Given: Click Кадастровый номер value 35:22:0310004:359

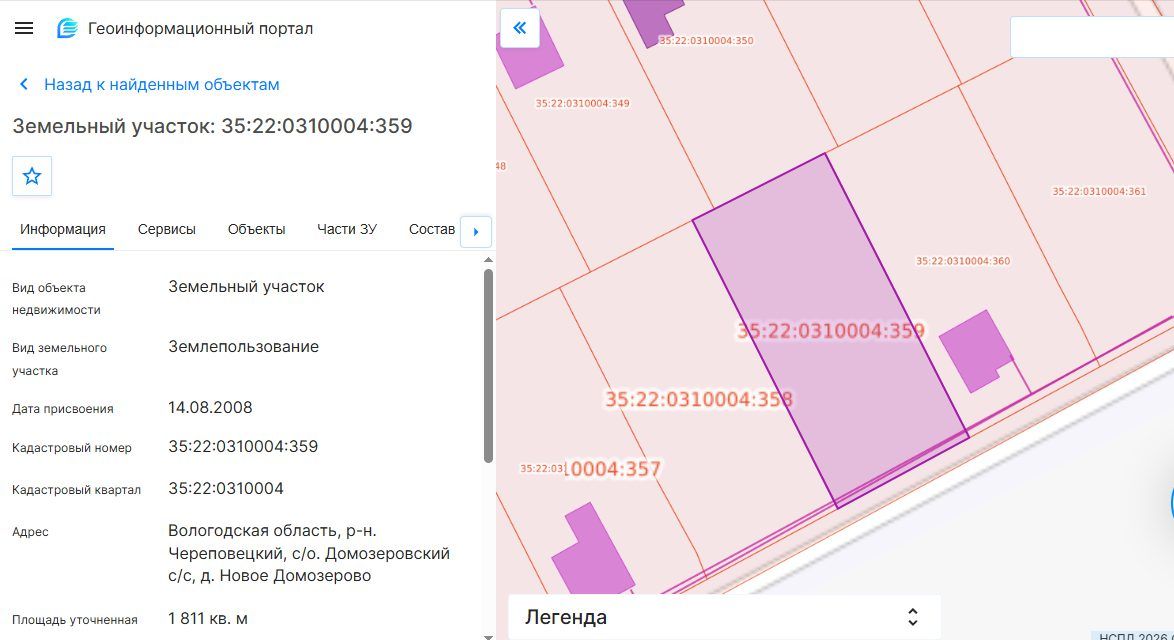Looking at the screenshot, I should pyautogui.click(x=243, y=446).
